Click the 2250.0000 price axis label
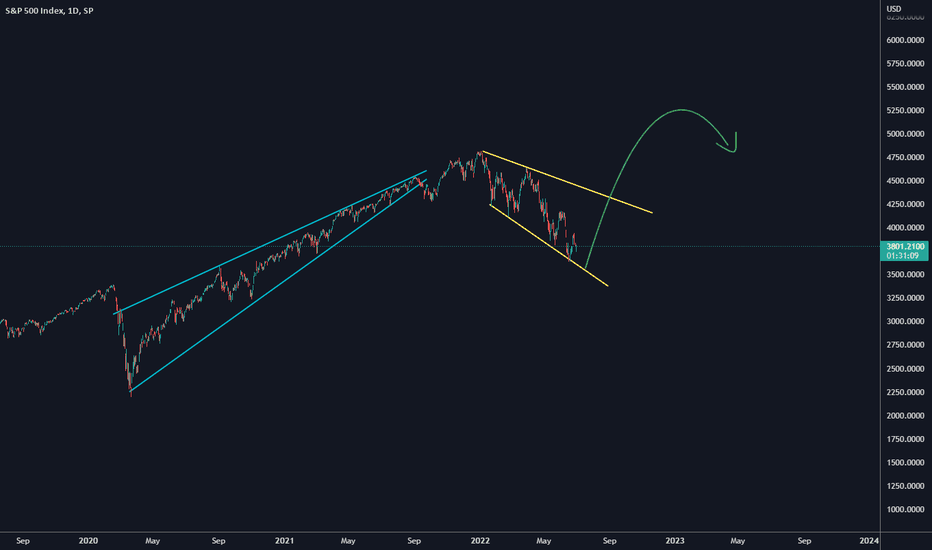 tap(905, 392)
